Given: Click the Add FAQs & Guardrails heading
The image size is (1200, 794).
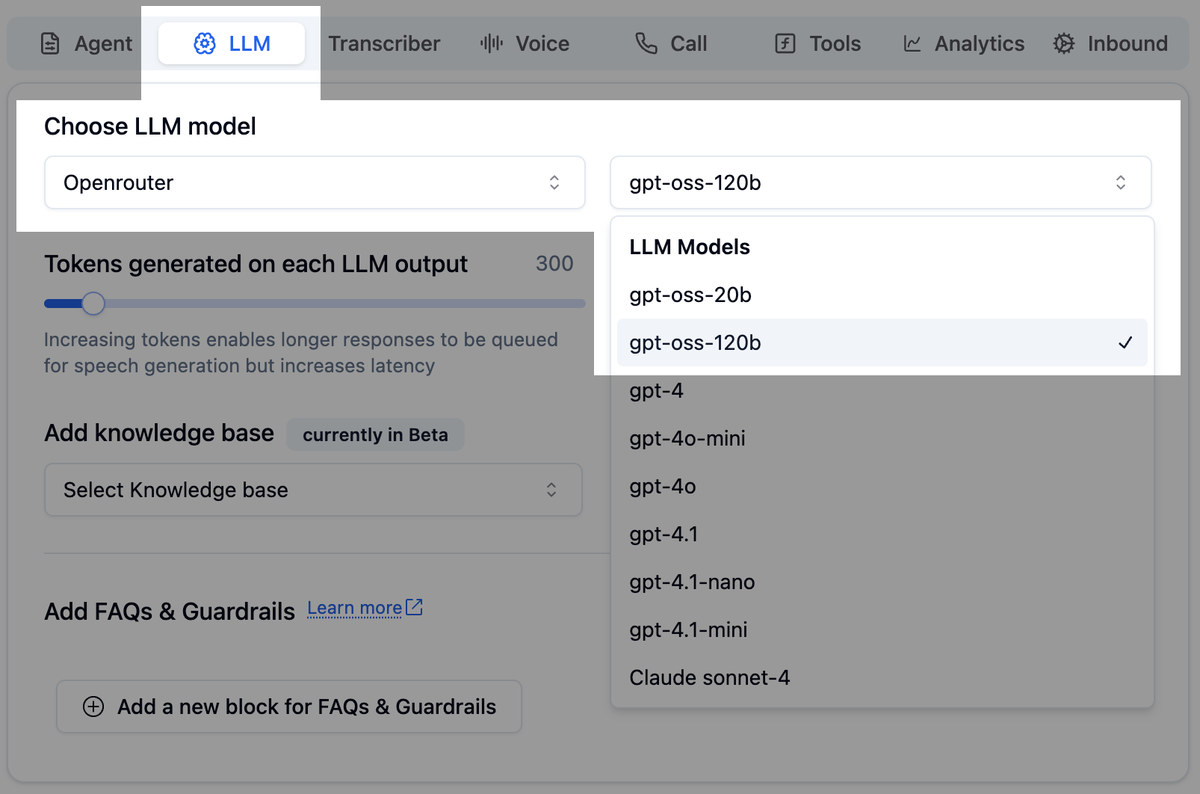Looking at the screenshot, I should (170, 611).
